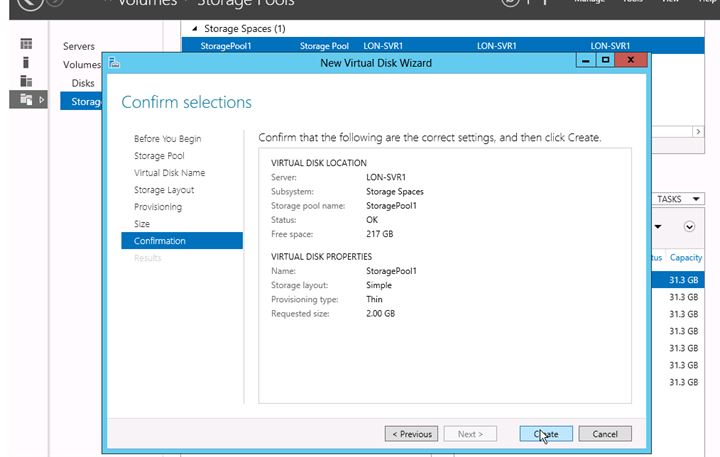Viewport: 720px width, 457px height.
Task: Expand the panel with circled chevron button
Action: 689,226
